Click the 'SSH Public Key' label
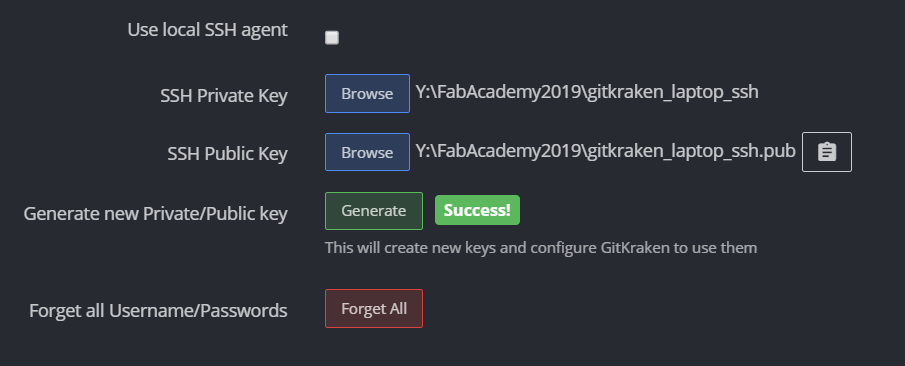Screen dimensions: 905x366 227,154
